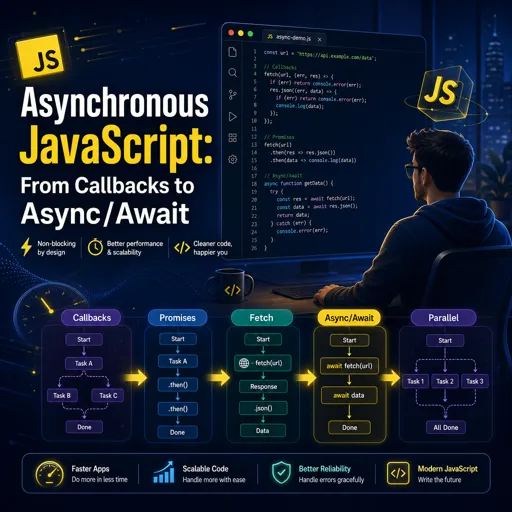Viewport: 512px width, 512px height.
Task: Open the Extensions blocks icon in sidebar
Action: (233, 138)
